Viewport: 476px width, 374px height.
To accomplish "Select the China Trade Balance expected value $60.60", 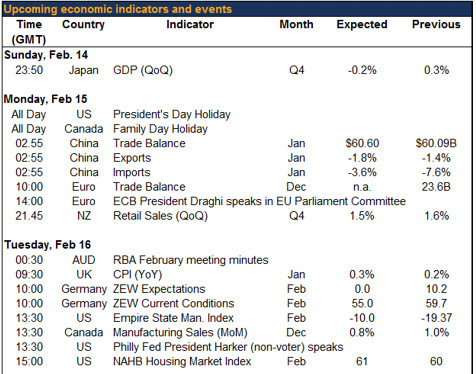I will pos(362,143).
